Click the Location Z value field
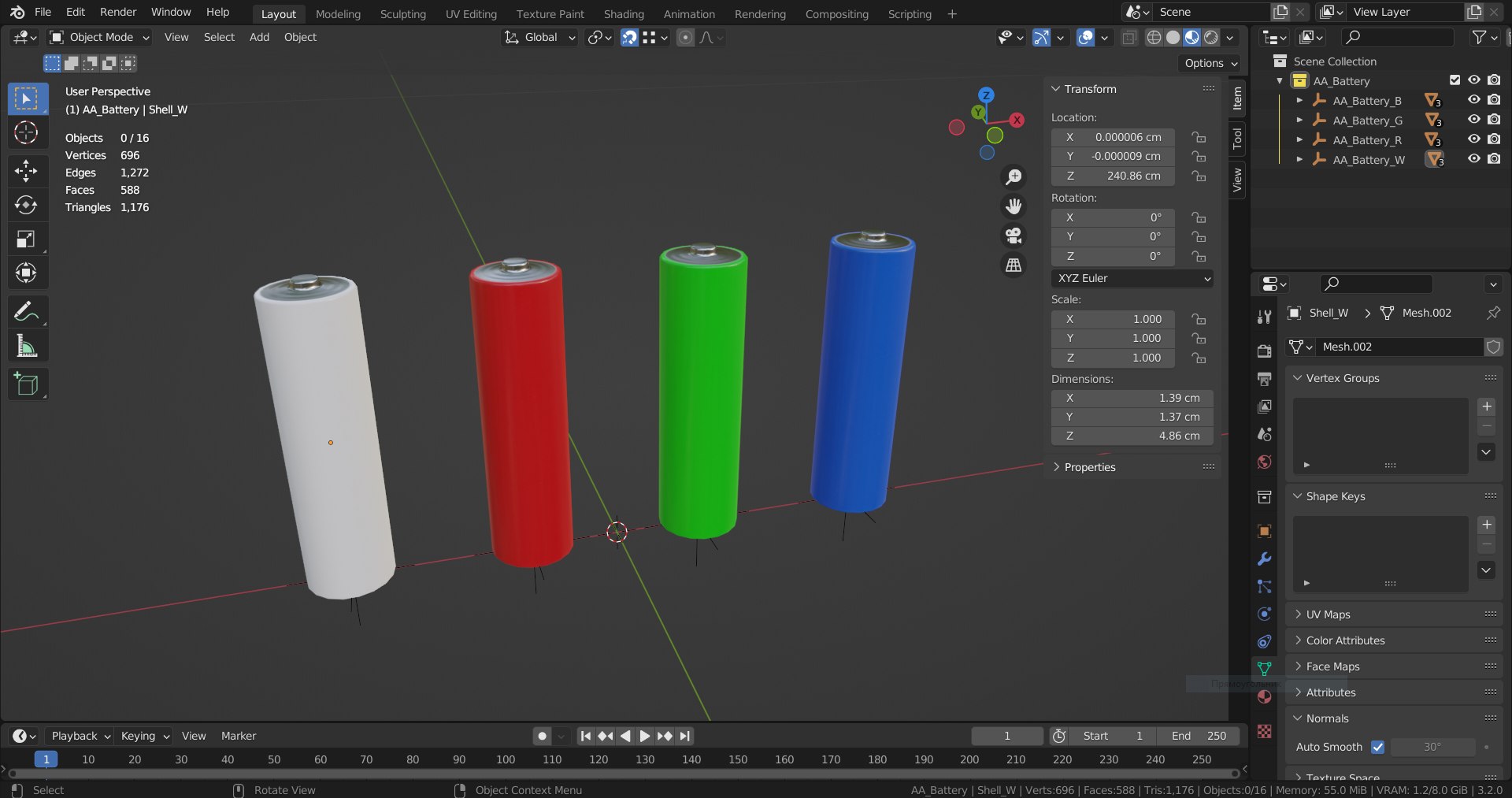This screenshot has width=1512, height=798. point(1113,176)
